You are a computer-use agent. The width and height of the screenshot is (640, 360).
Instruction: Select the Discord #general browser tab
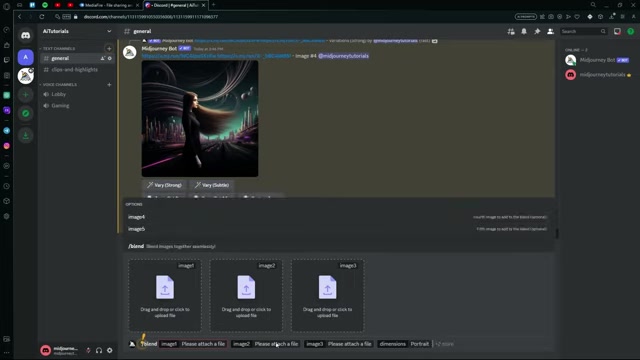[x=175, y=5]
